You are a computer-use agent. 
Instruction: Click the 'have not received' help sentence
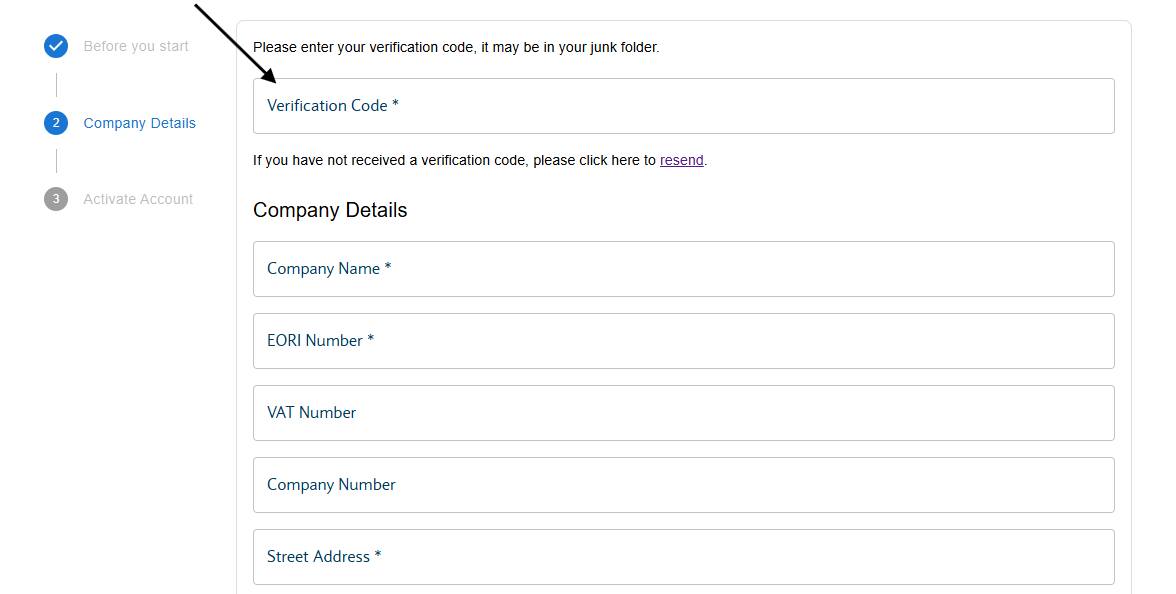click(480, 160)
